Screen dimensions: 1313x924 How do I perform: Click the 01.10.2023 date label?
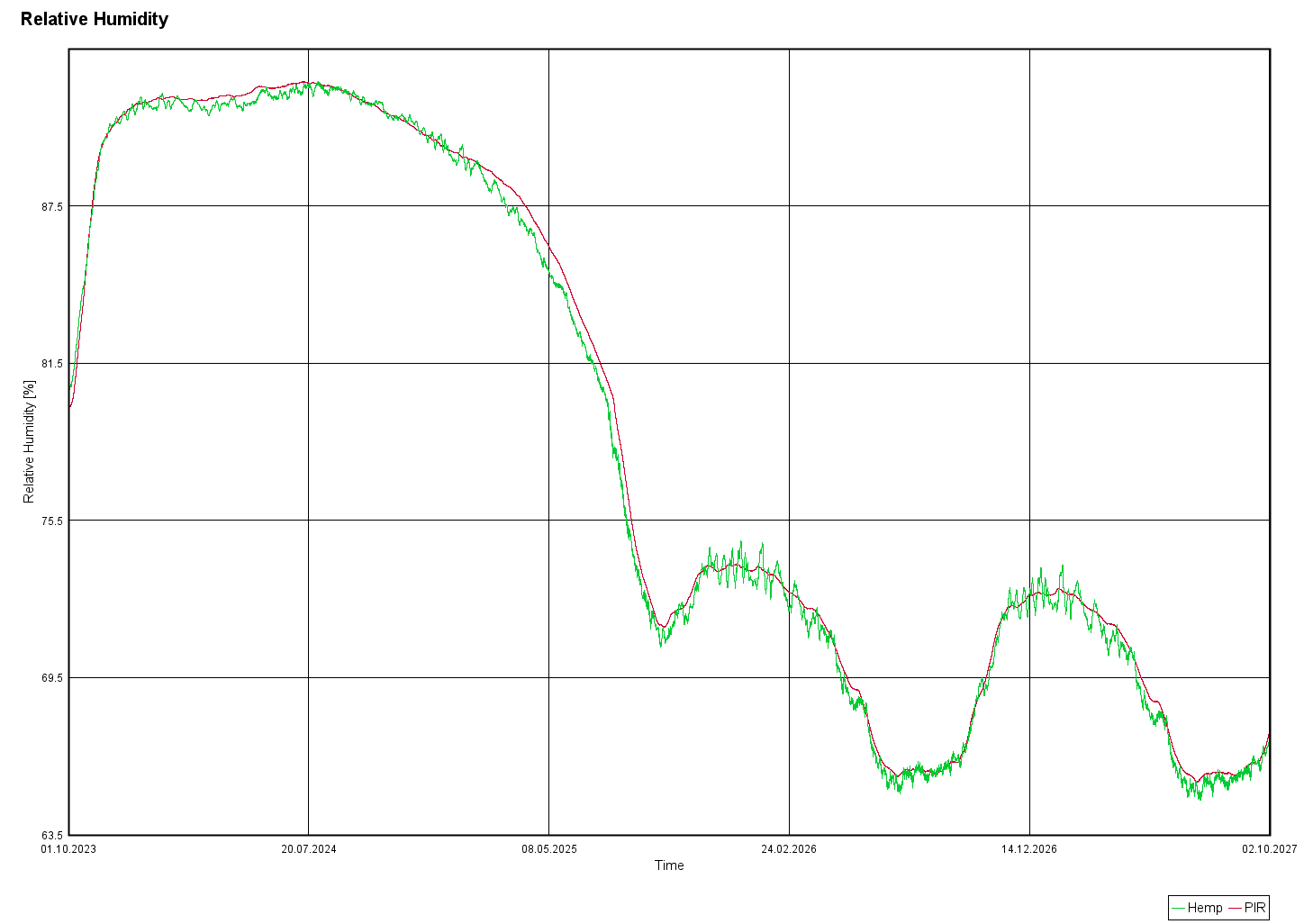pos(68,849)
